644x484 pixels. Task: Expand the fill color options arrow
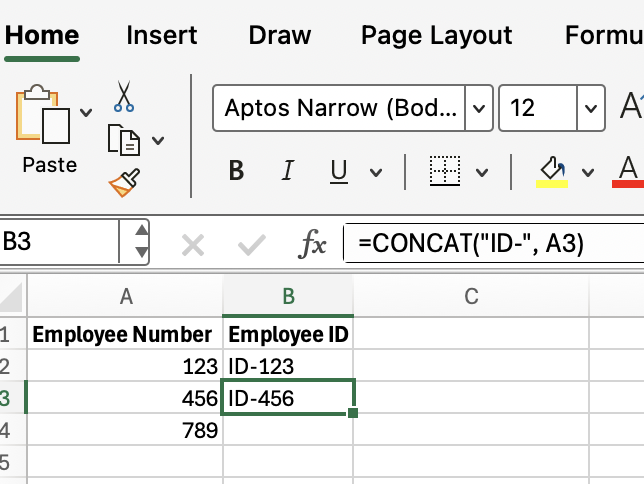(588, 173)
